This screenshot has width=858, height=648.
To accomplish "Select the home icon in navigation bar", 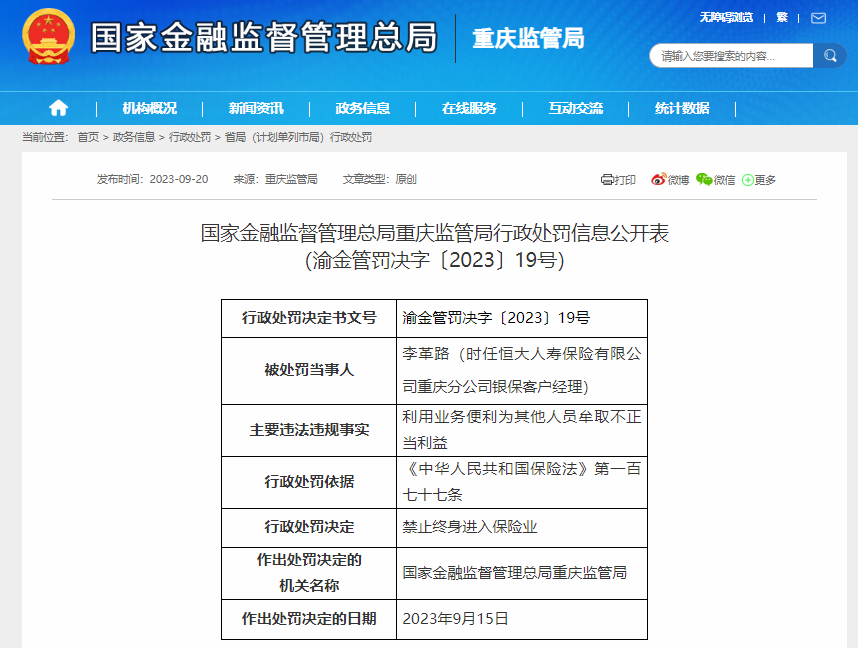I will (58, 107).
